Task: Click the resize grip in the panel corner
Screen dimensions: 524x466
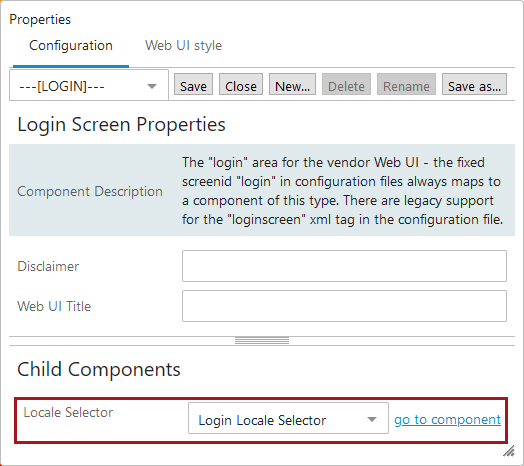Action: pos(509,451)
